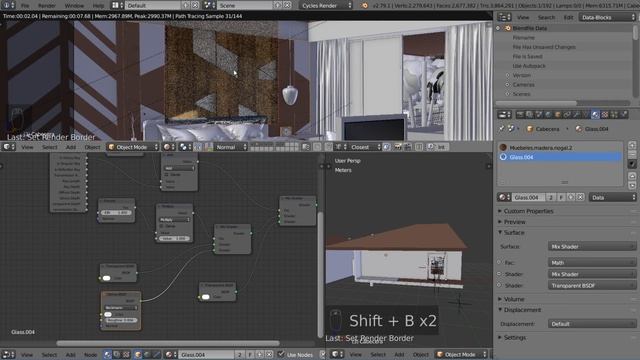The height and width of the screenshot is (360, 640).
Task: Open viewport shading mode selector icon
Action: tap(169, 147)
